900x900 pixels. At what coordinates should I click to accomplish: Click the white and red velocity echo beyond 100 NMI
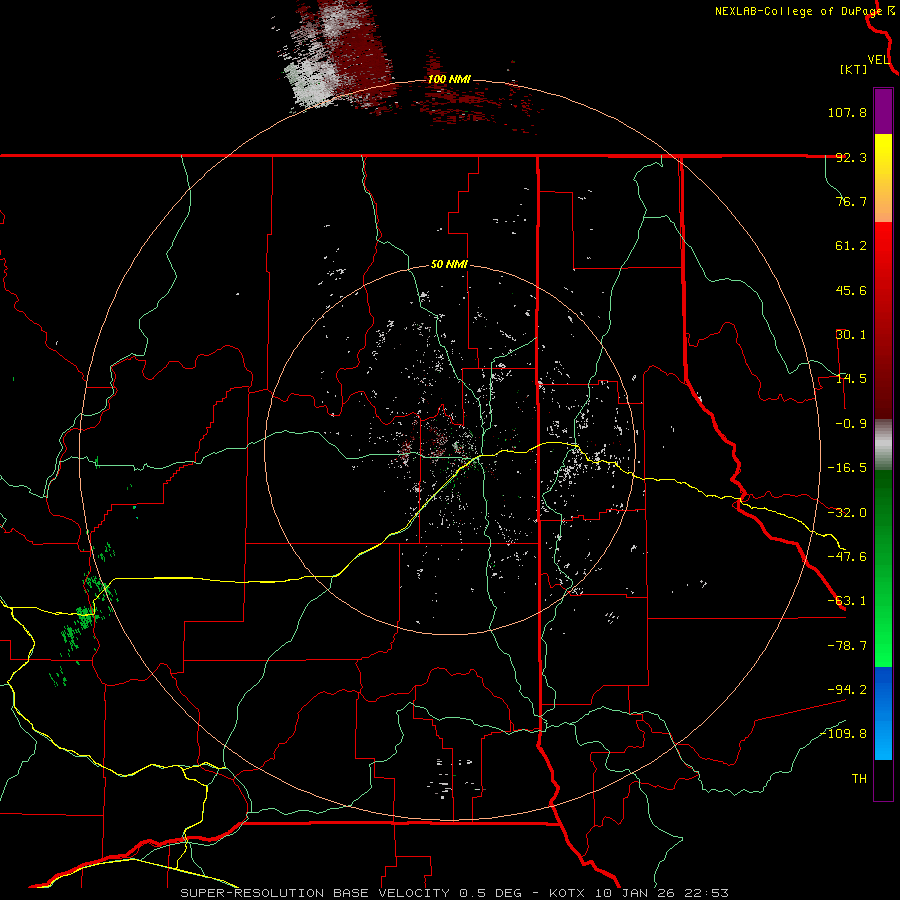coord(339,57)
